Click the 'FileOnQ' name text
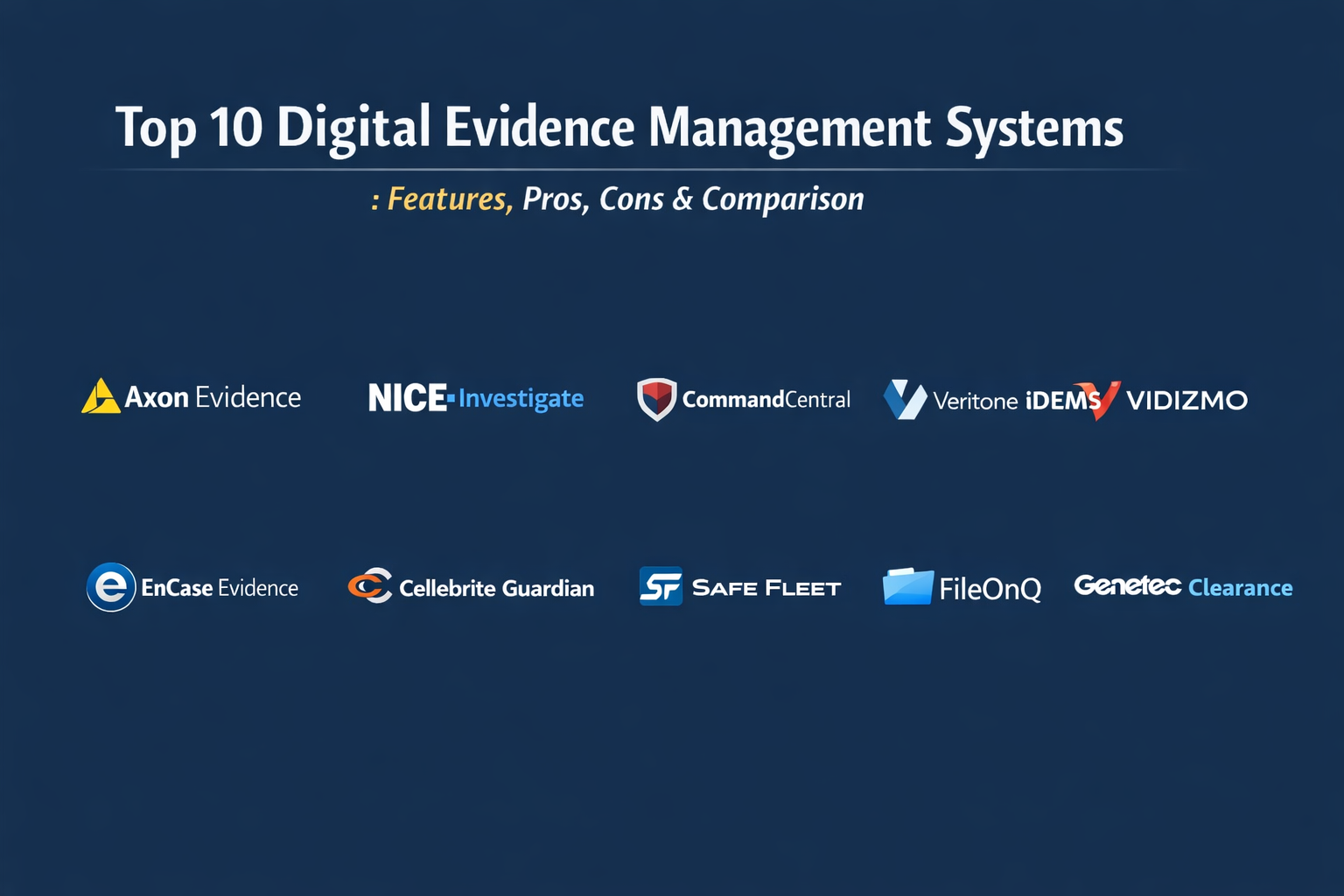 pos(990,589)
